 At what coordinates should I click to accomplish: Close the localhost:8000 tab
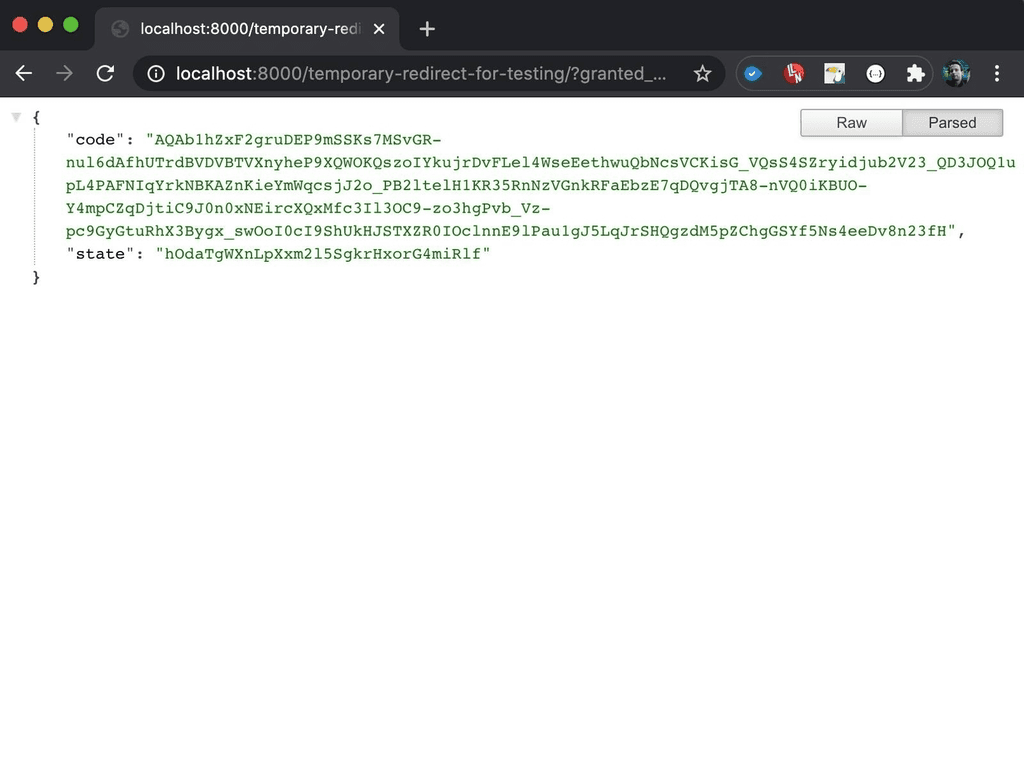click(x=379, y=29)
